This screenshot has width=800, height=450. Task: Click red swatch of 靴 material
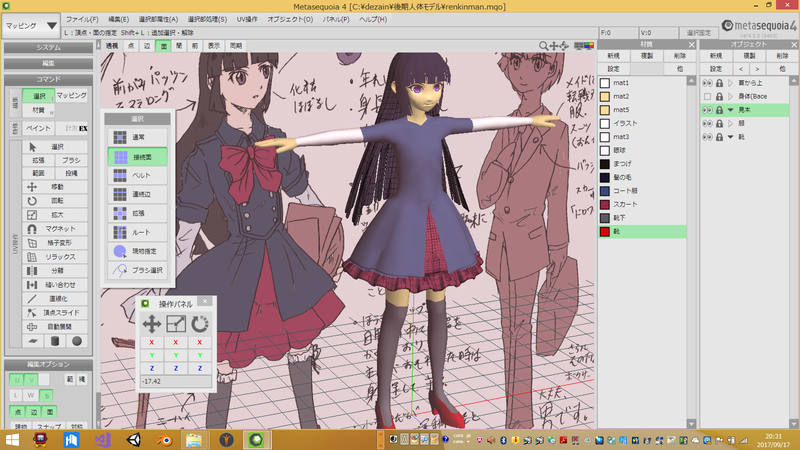coord(605,232)
